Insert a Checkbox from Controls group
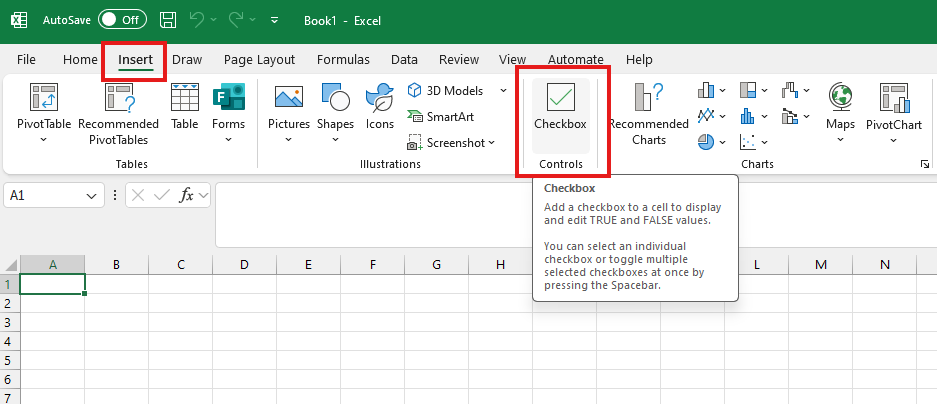The width and height of the screenshot is (937, 404). click(x=560, y=105)
